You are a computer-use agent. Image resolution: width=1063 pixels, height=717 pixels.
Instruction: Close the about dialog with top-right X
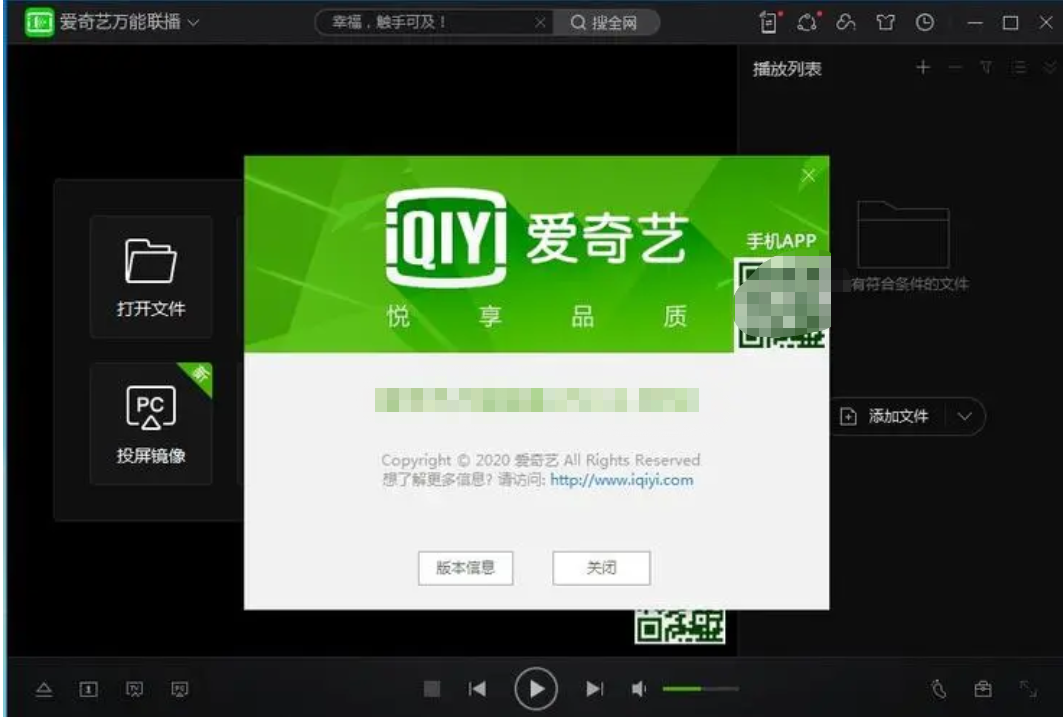coord(808,176)
